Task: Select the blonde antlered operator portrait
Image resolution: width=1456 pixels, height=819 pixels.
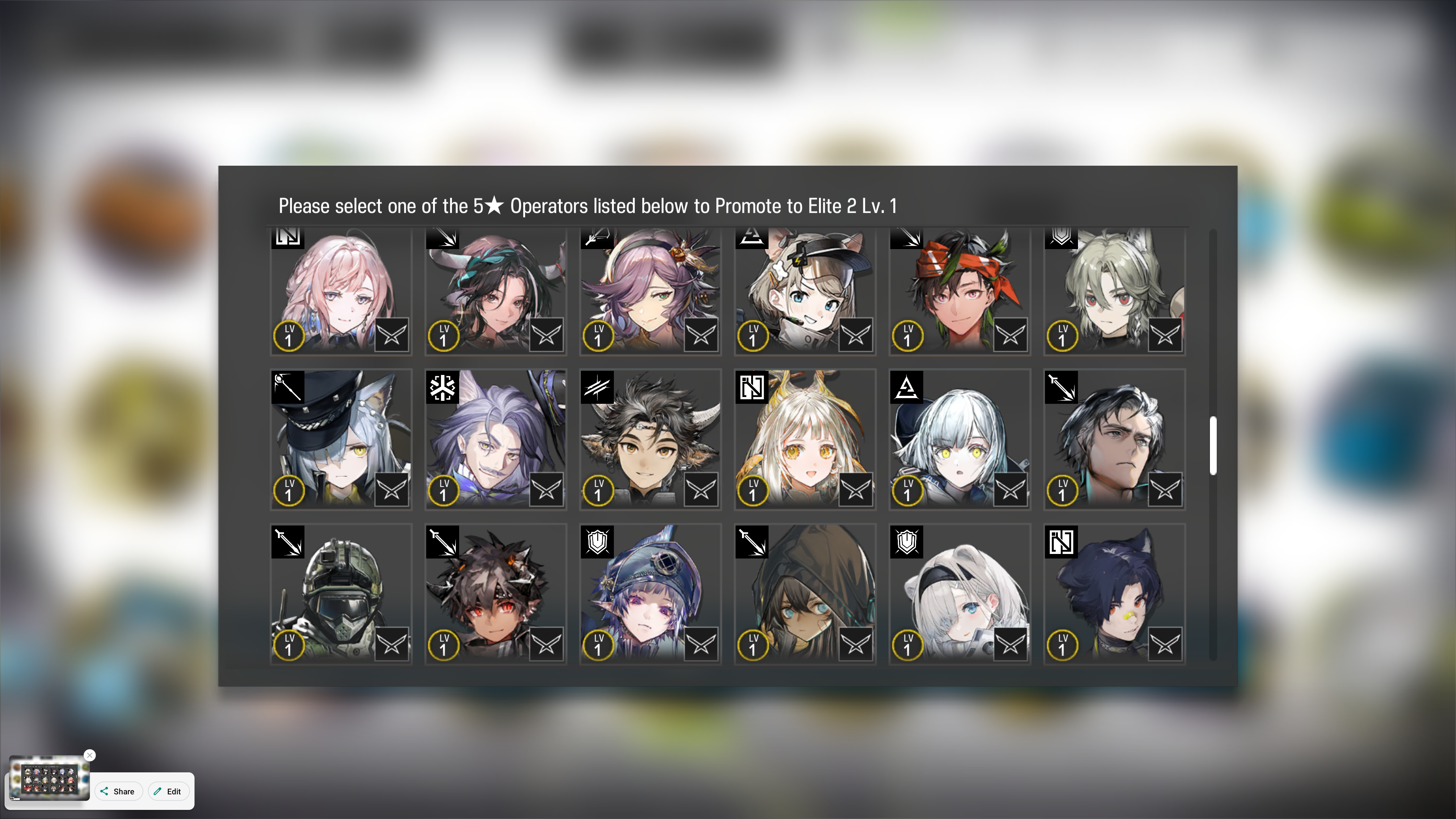Action: [x=805, y=439]
